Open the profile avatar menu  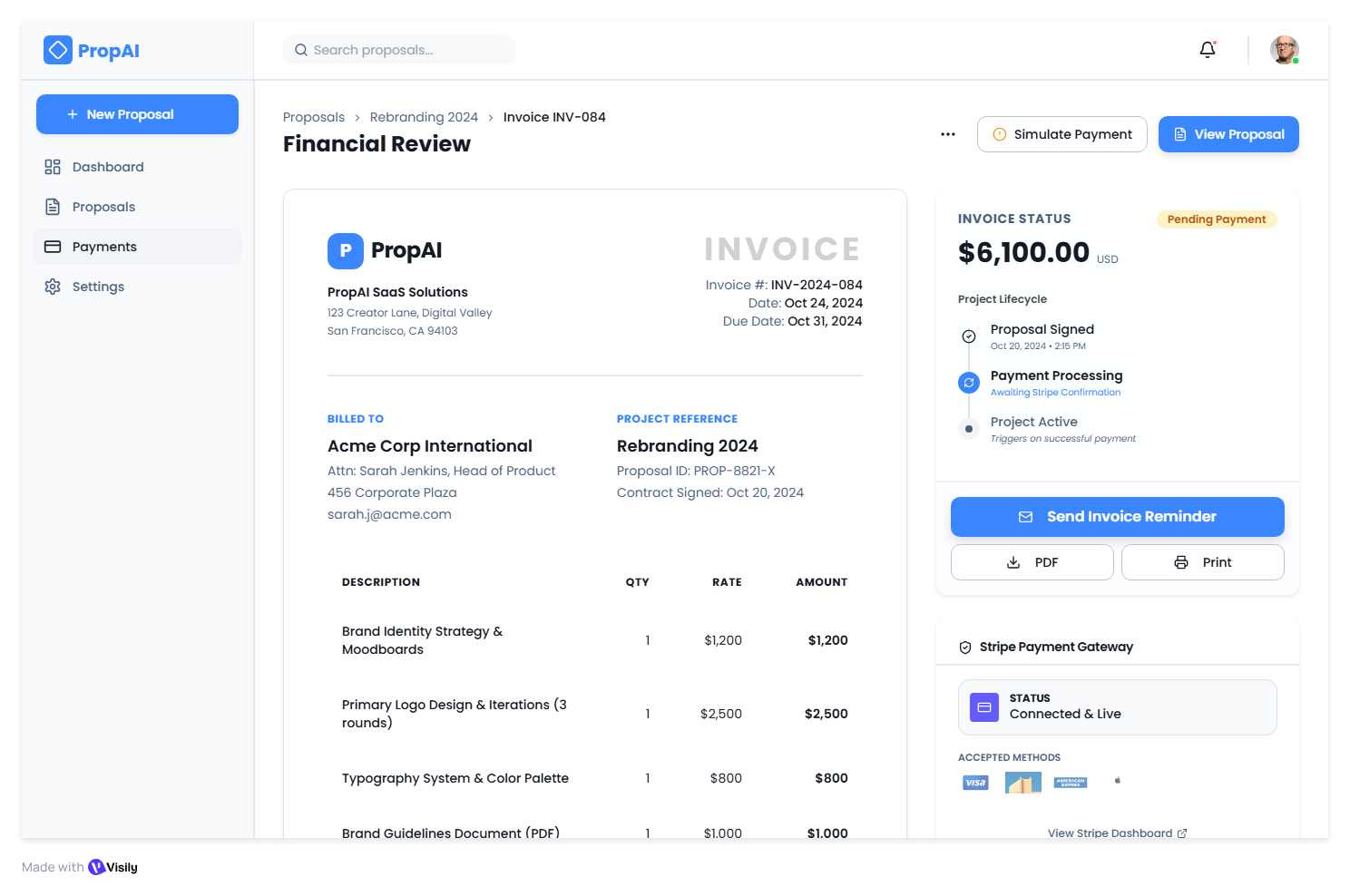[x=1285, y=50]
